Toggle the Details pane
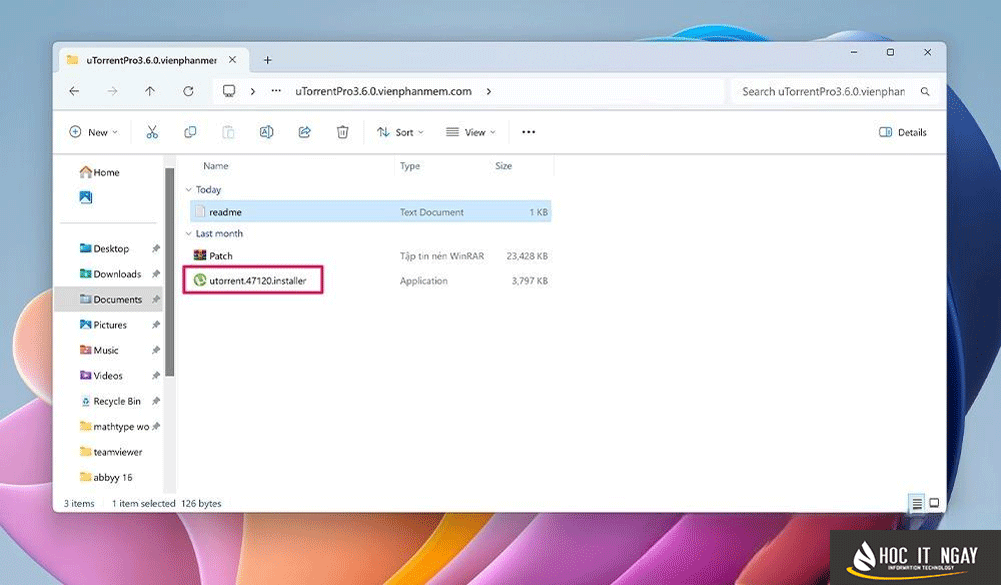Image resolution: width=1001 pixels, height=585 pixels. [x=903, y=132]
